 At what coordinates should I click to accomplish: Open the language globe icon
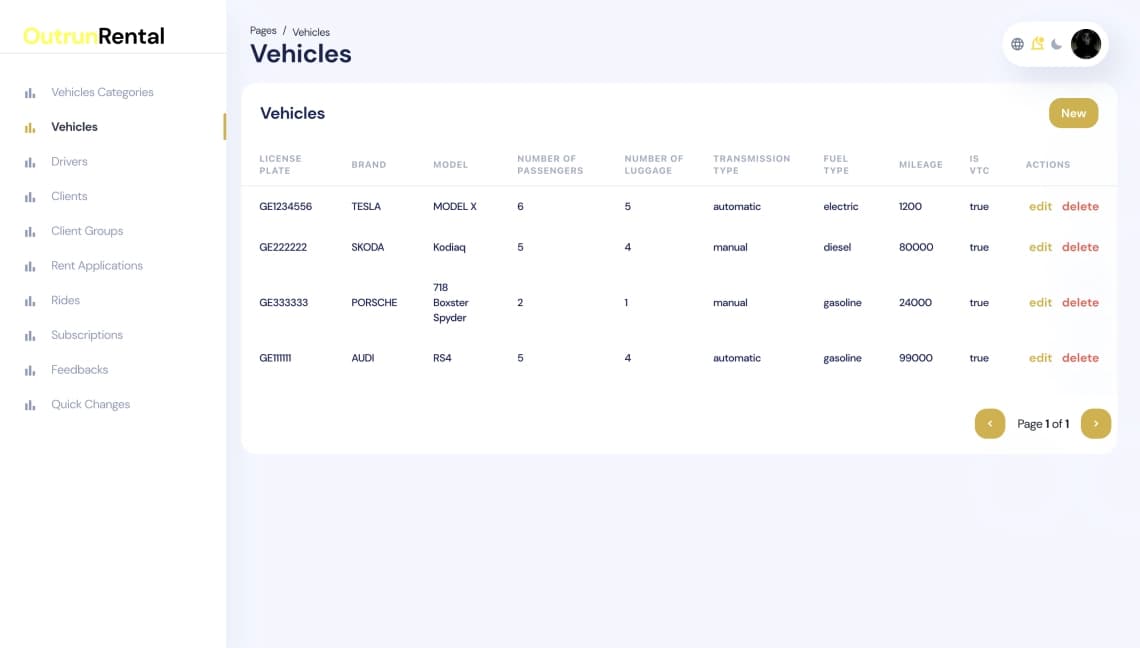coord(1017,44)
